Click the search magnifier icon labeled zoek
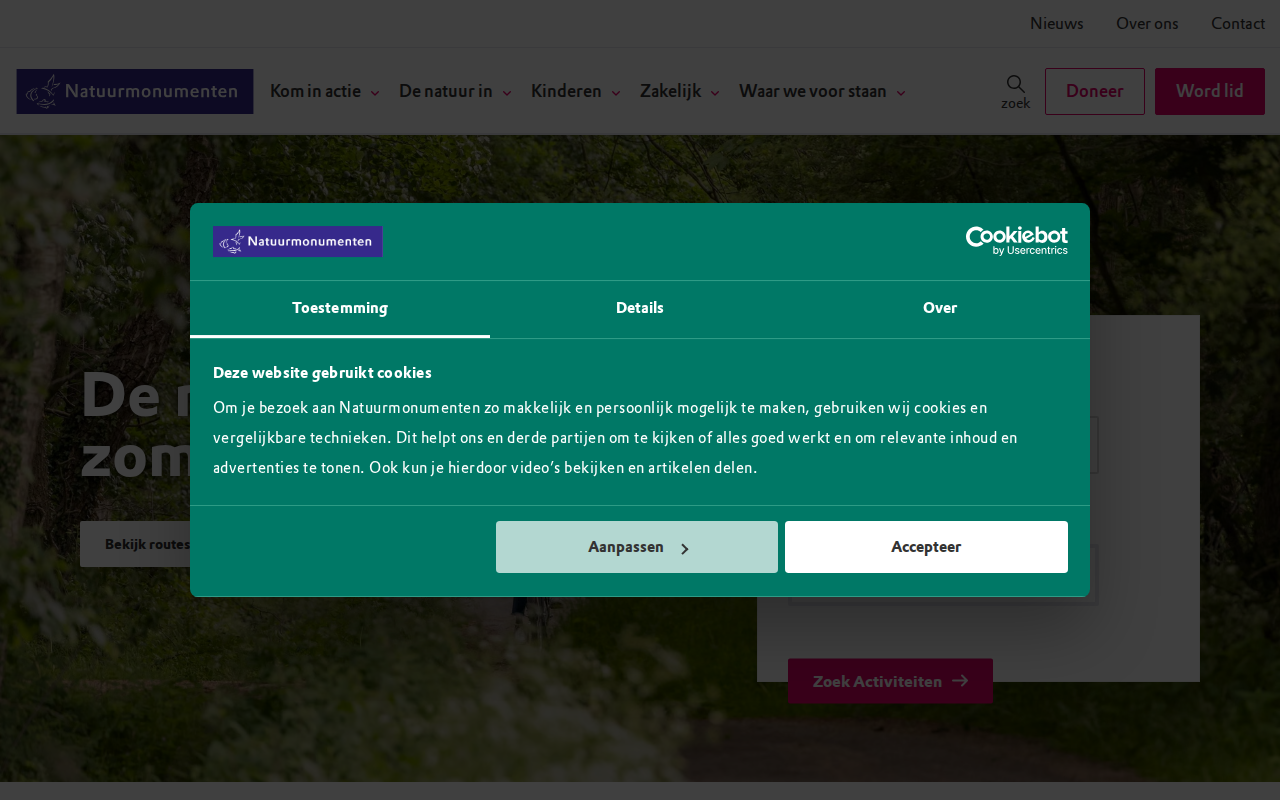This screenshot has height=800, width=1280. [x=1015, y=91]
